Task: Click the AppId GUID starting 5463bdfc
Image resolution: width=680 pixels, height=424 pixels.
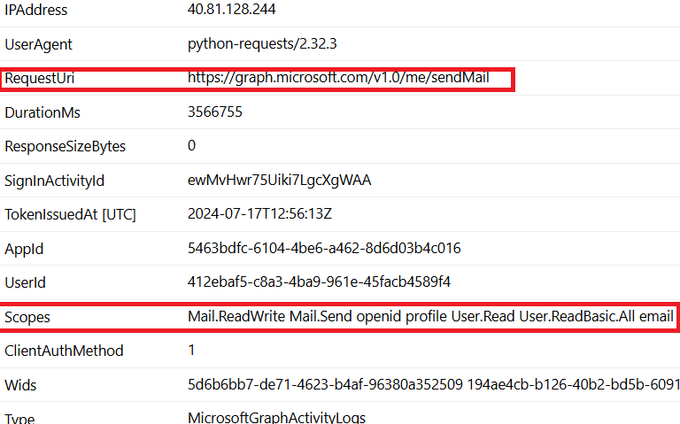Action: (x=324, y=248)
